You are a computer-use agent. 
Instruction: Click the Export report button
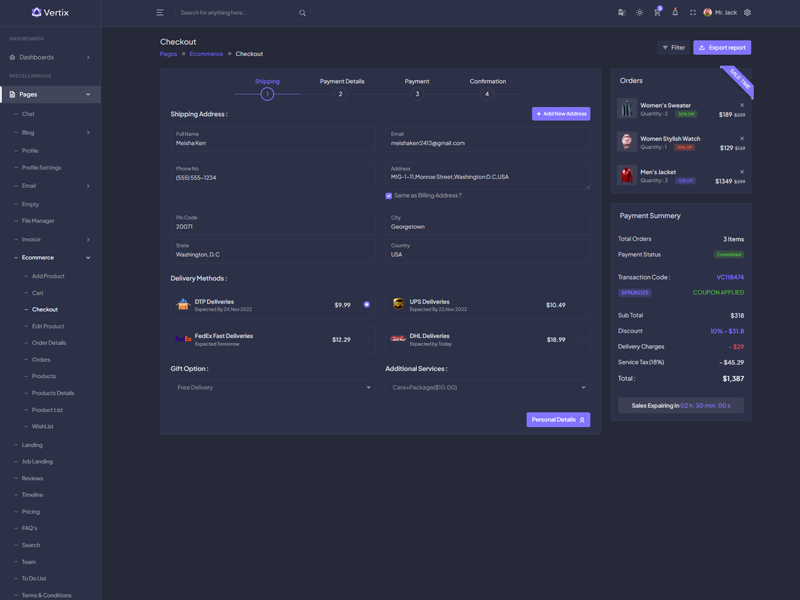[722, 47]
